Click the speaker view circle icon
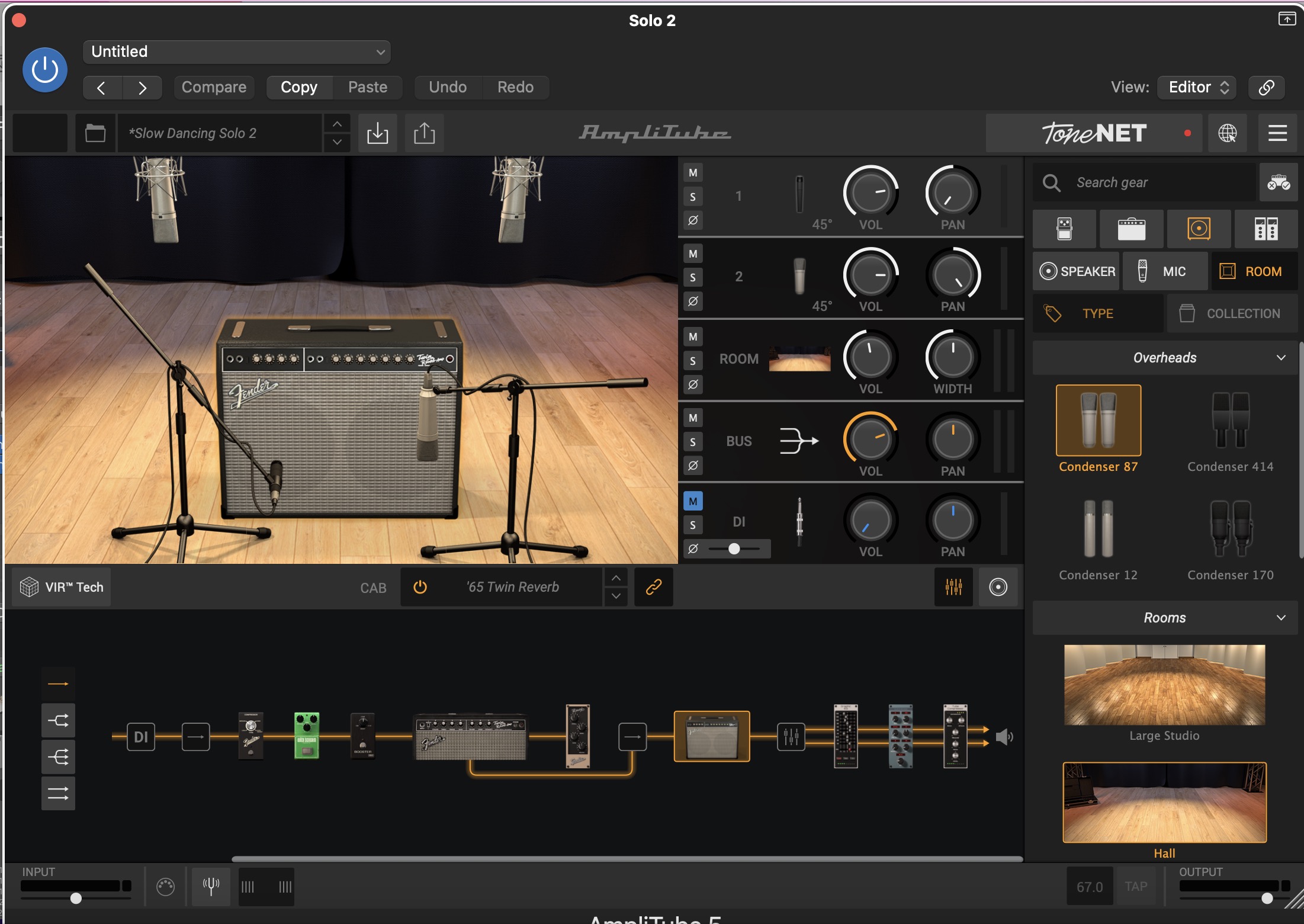Image resolution: width=1304 pixels, height=924 pixels. tap(998, 587)
